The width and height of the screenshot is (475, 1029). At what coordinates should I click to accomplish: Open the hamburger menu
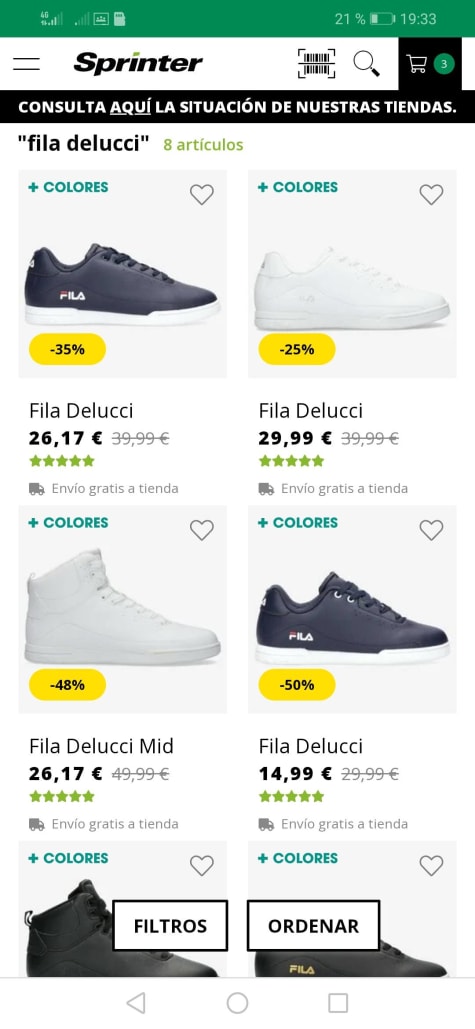pyautogui.click(x=26, y=64)
